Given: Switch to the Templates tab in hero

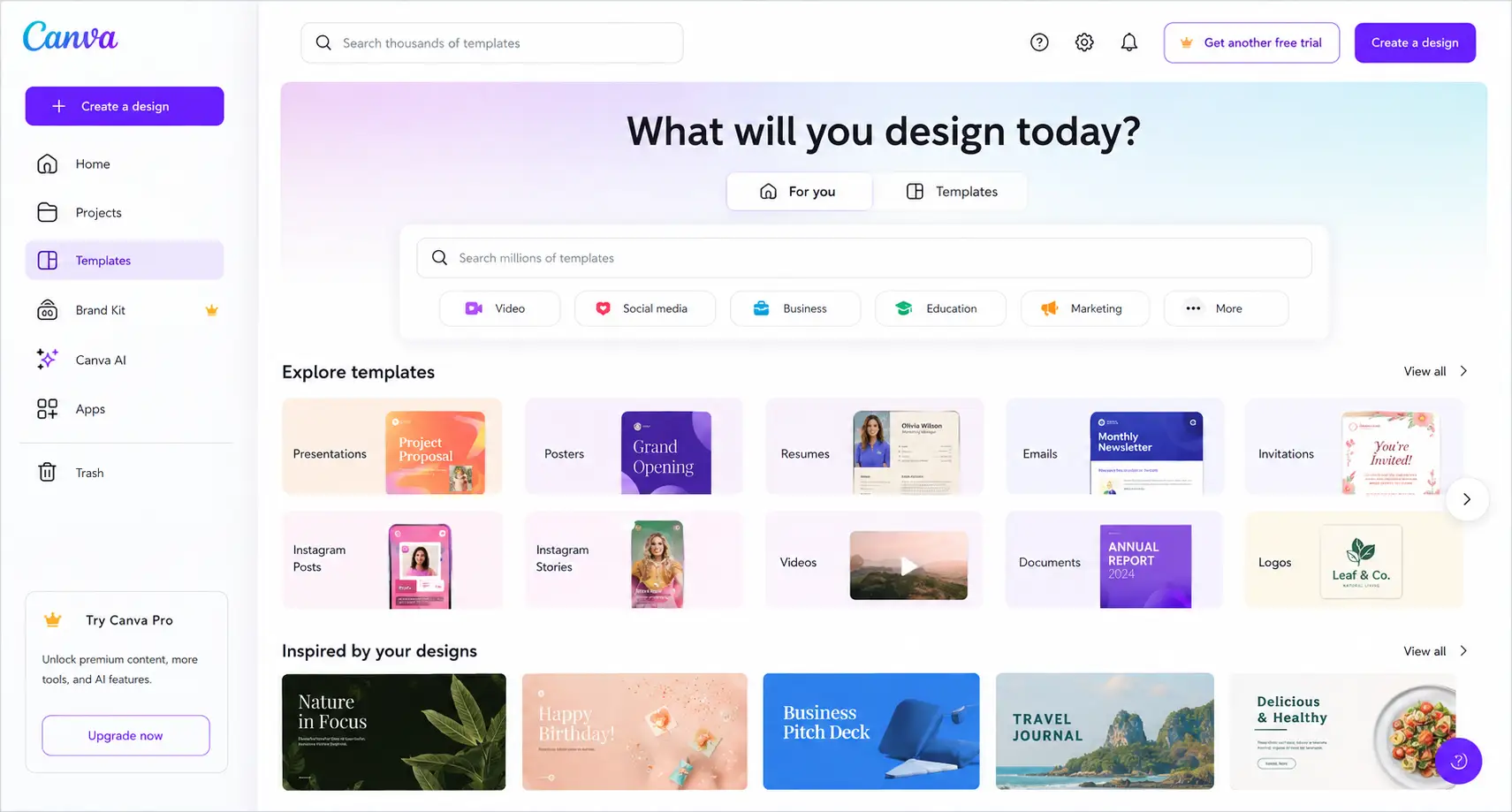Looking at the screenshot, I should pos(952,191).
